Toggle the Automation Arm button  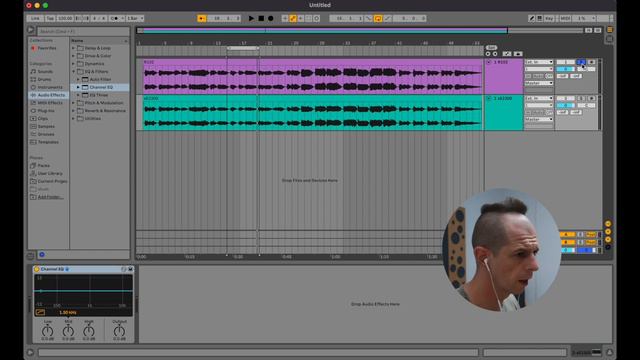(293, 18)
